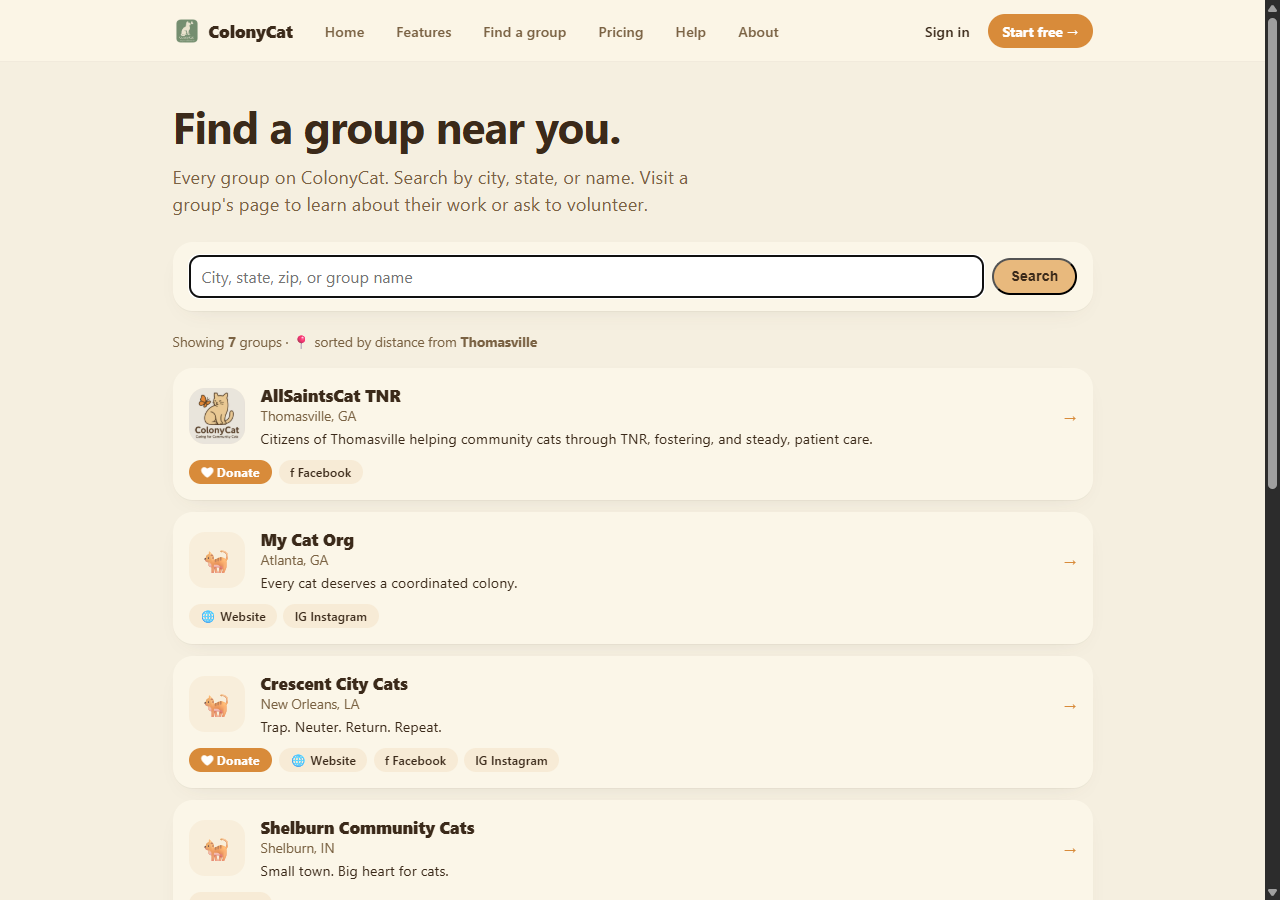Click "Small town. Big heart for cats."
The height and width of the screenshot is (900, 1280).
pos(355,871)
